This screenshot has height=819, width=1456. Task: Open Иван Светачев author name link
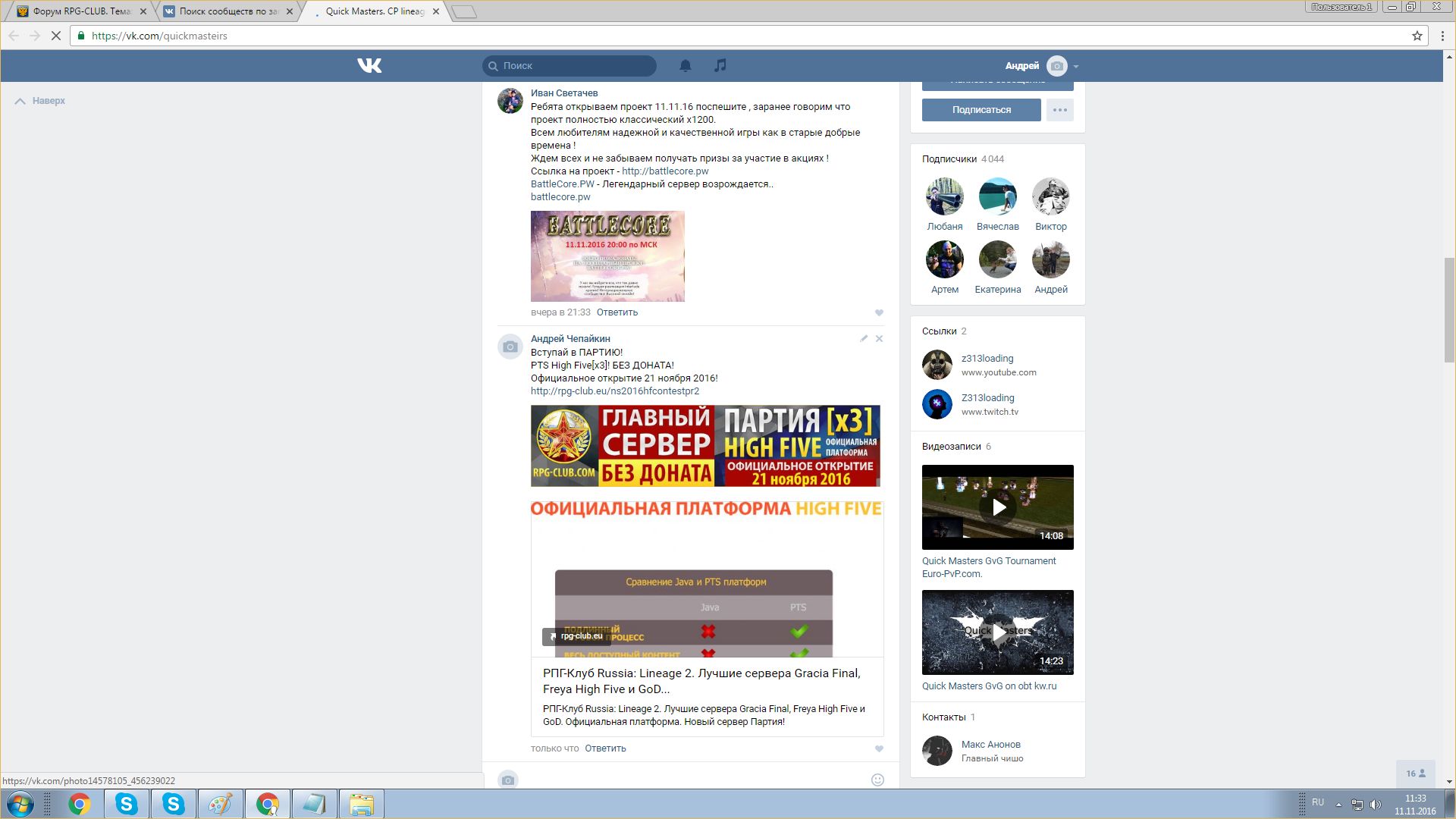(564, 93)
